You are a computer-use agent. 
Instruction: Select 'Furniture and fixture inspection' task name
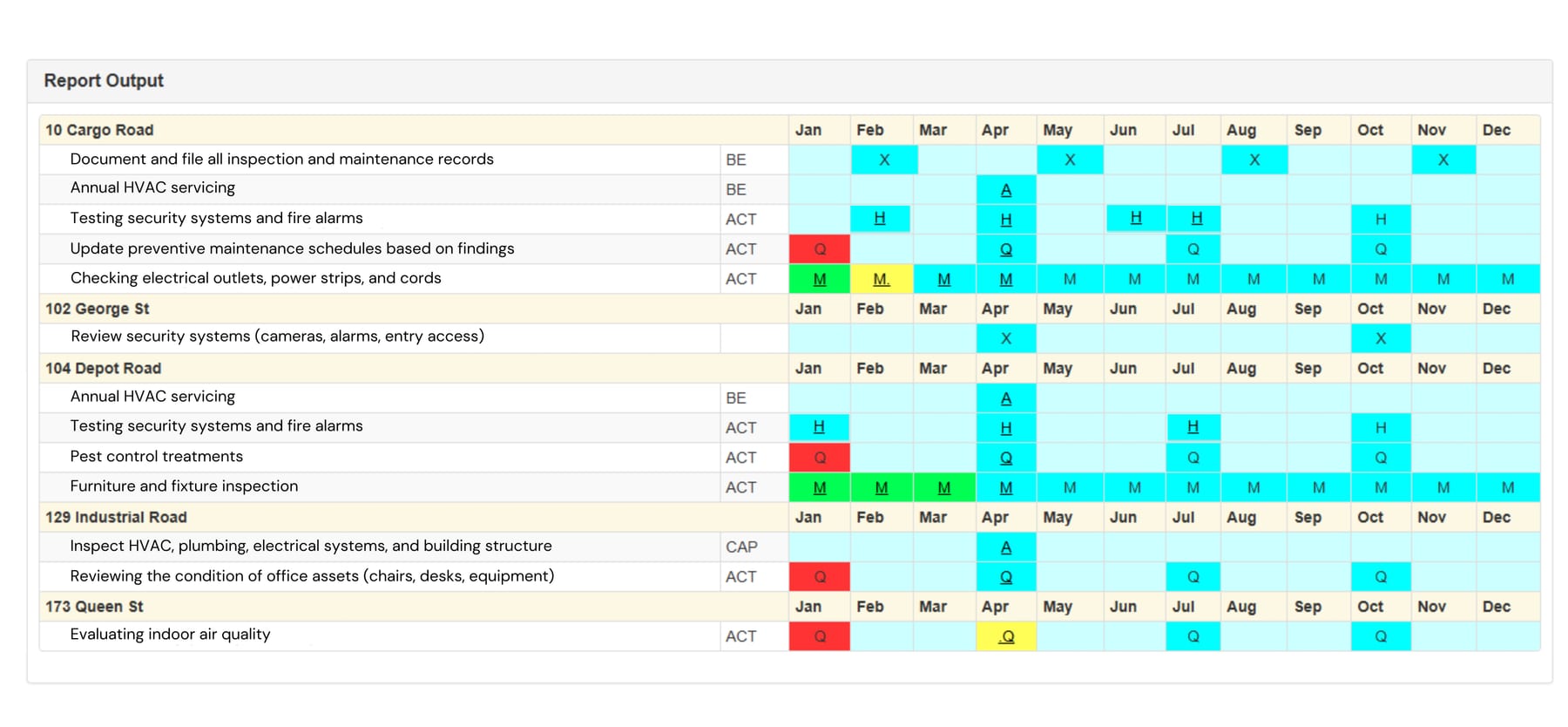point(185,486)
